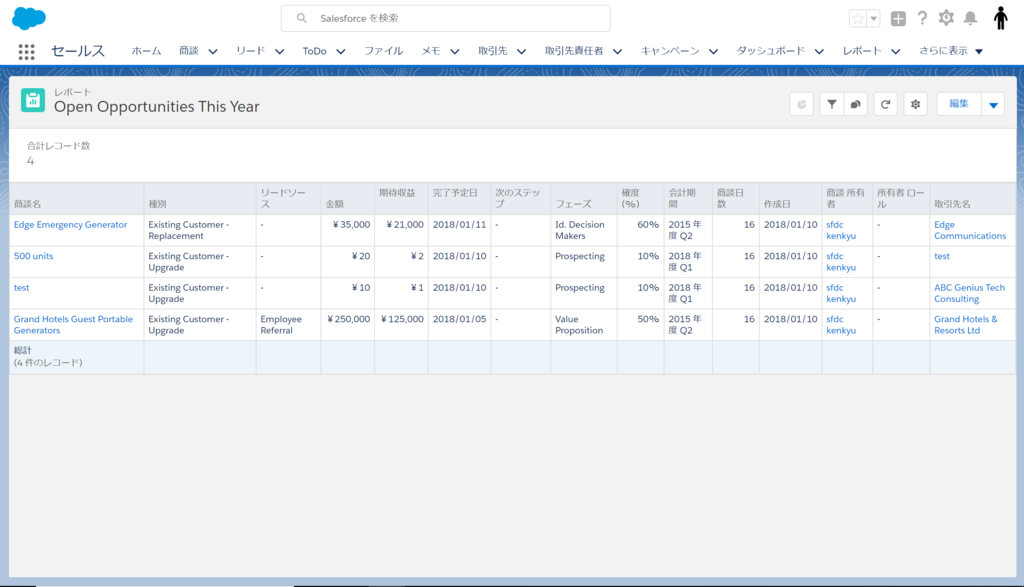Open sfdc kenkyu owner in Edge Emergency row
This screenshot has height=587, width=1024.
point(841,230)
